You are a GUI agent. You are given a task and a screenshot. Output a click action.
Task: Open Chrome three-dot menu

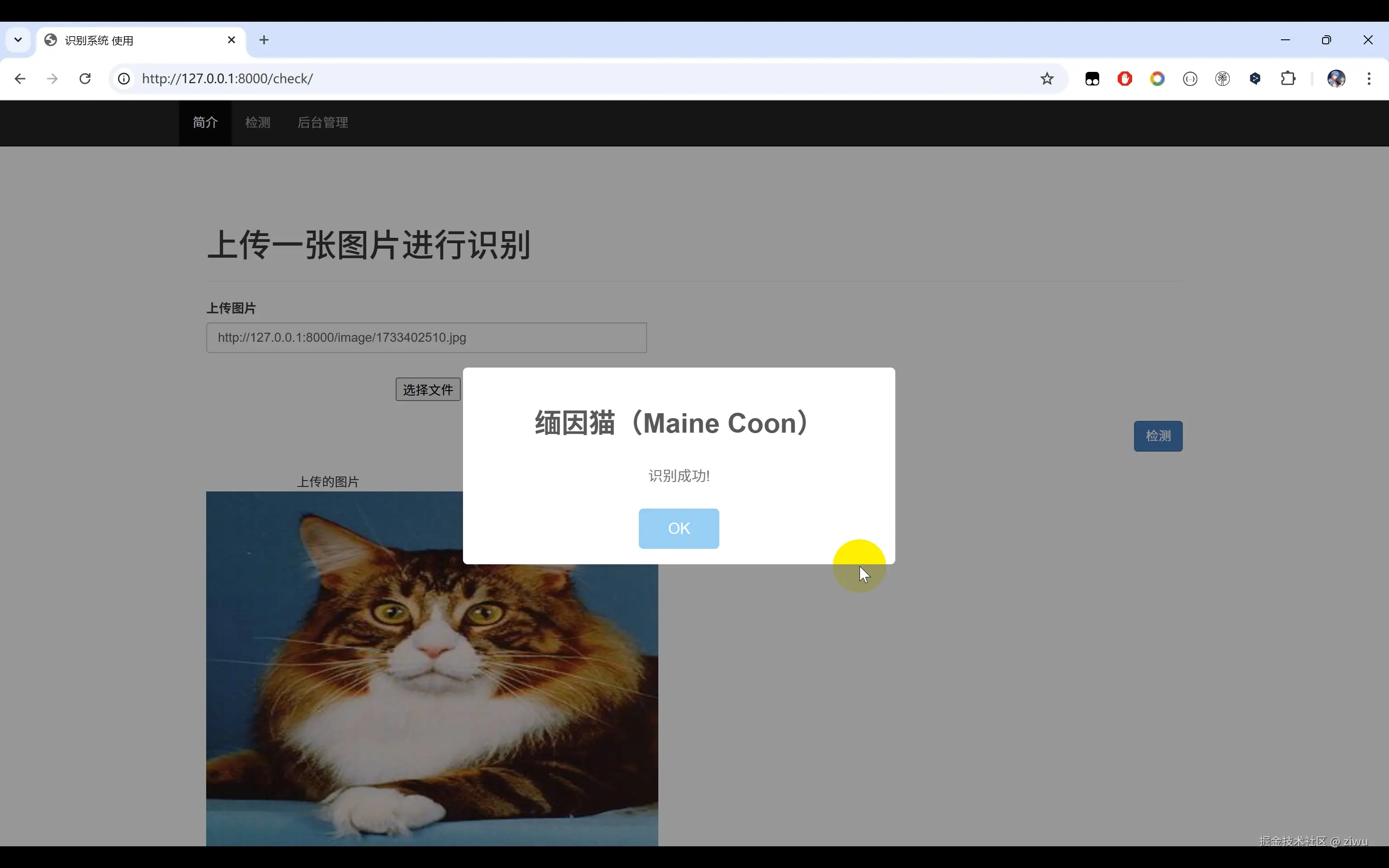click(x=1369, y=79)
